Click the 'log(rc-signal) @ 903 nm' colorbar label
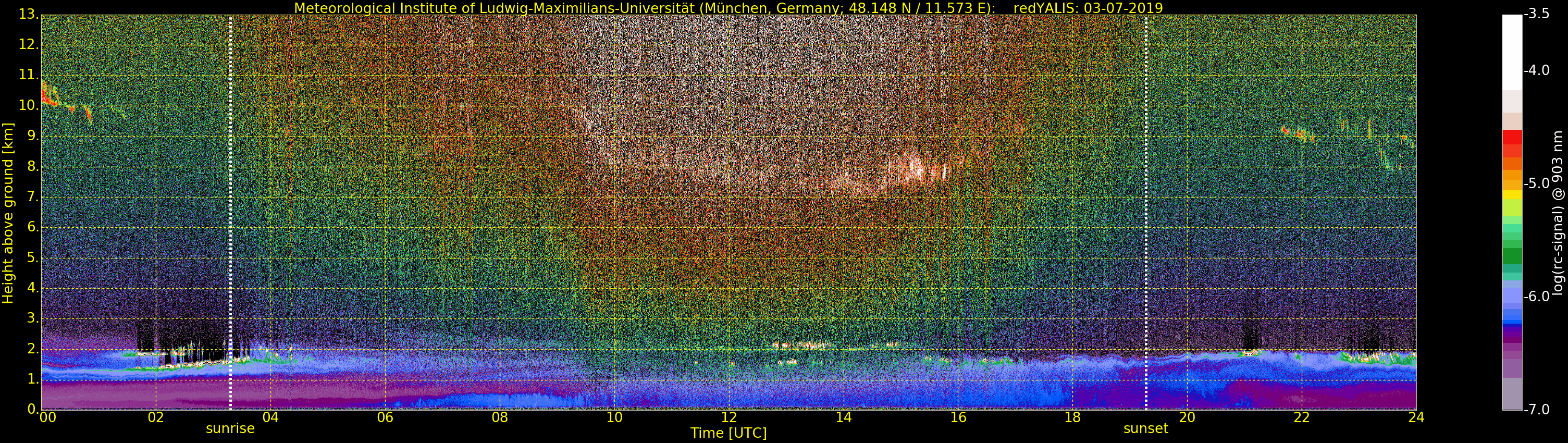The image size is (1568, 443). (1558, 212)
